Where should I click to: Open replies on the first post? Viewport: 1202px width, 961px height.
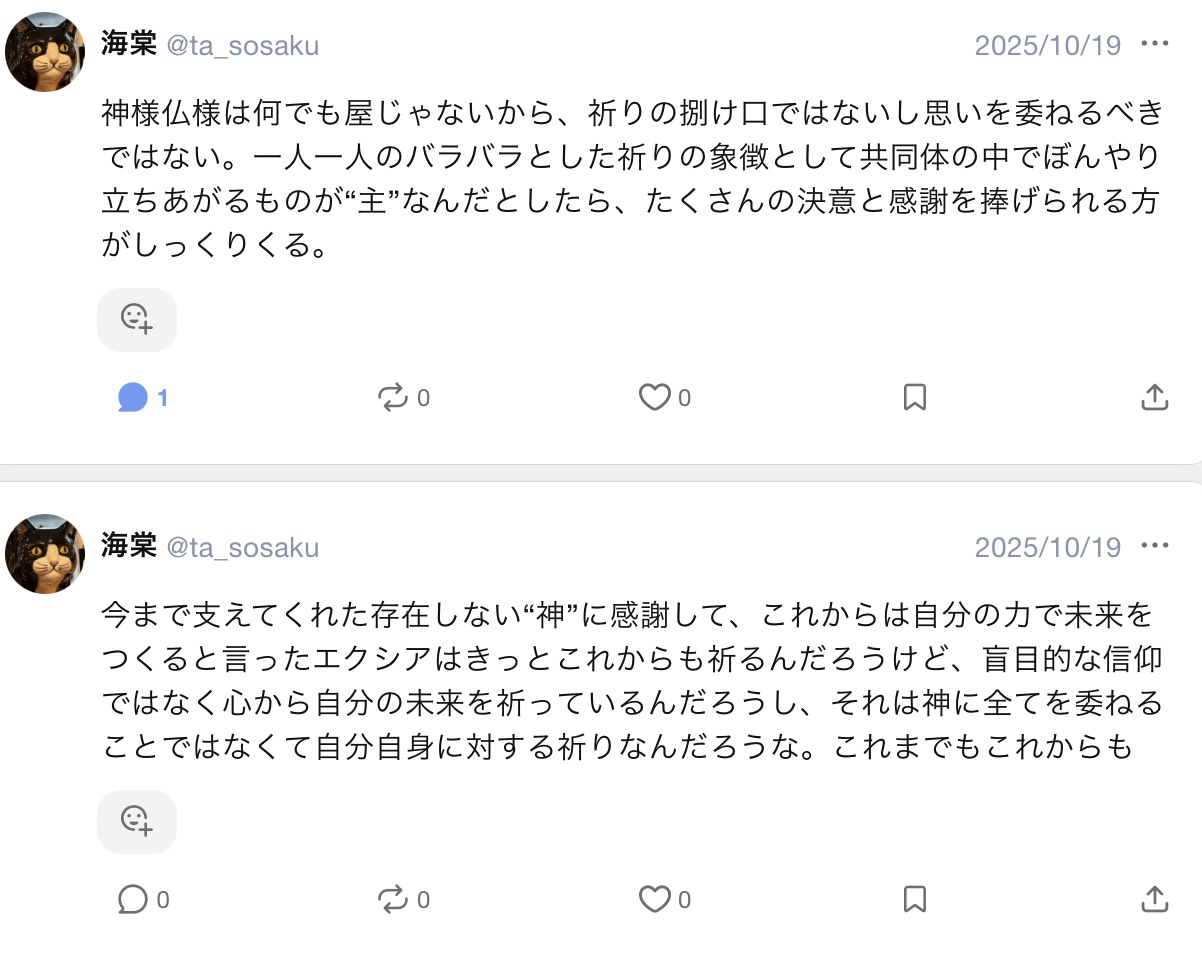tap(133, 398)
